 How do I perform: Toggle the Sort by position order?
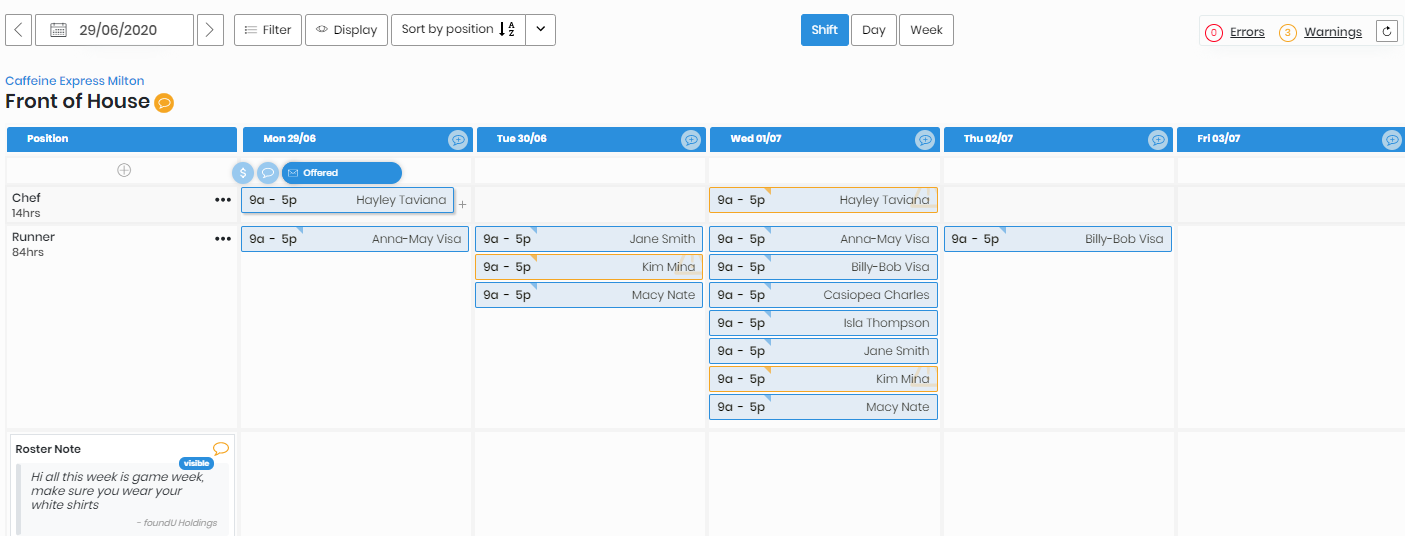click(x=458, y=30)
